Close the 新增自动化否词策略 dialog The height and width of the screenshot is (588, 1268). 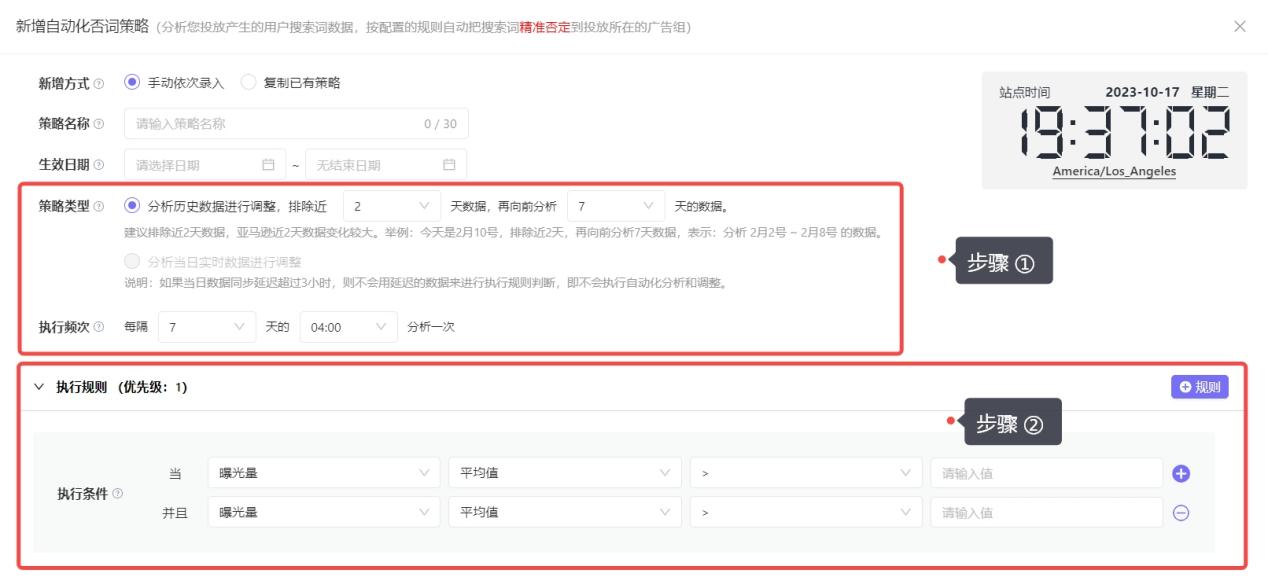1240,25
